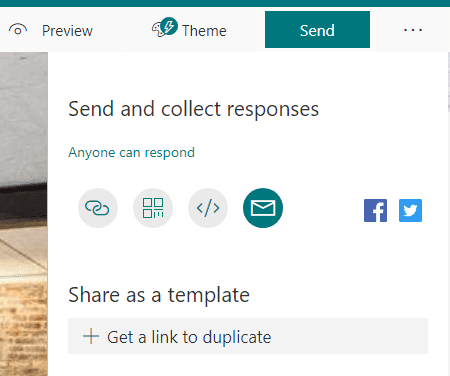Open the more options ellipsis menu
This screenshot has width=450, height=376.
click(x=413, y=30)
